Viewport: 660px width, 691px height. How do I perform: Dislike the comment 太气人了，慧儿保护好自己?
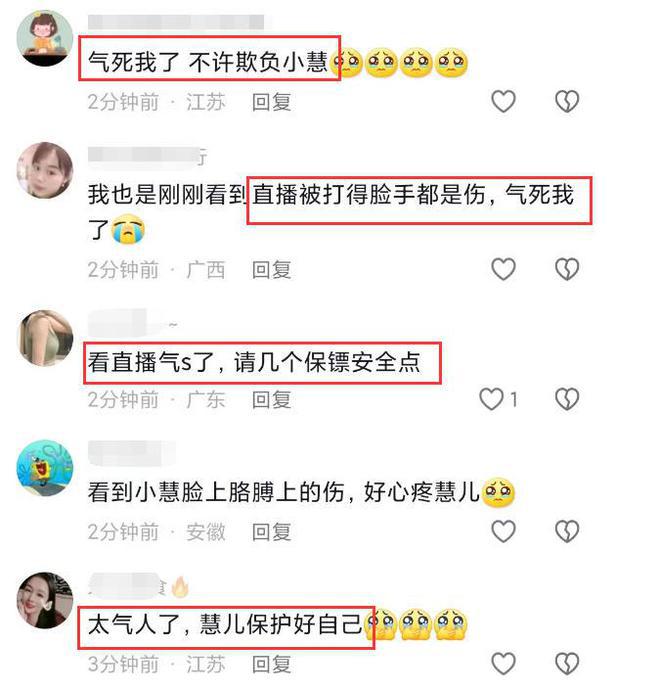(567, 663)
